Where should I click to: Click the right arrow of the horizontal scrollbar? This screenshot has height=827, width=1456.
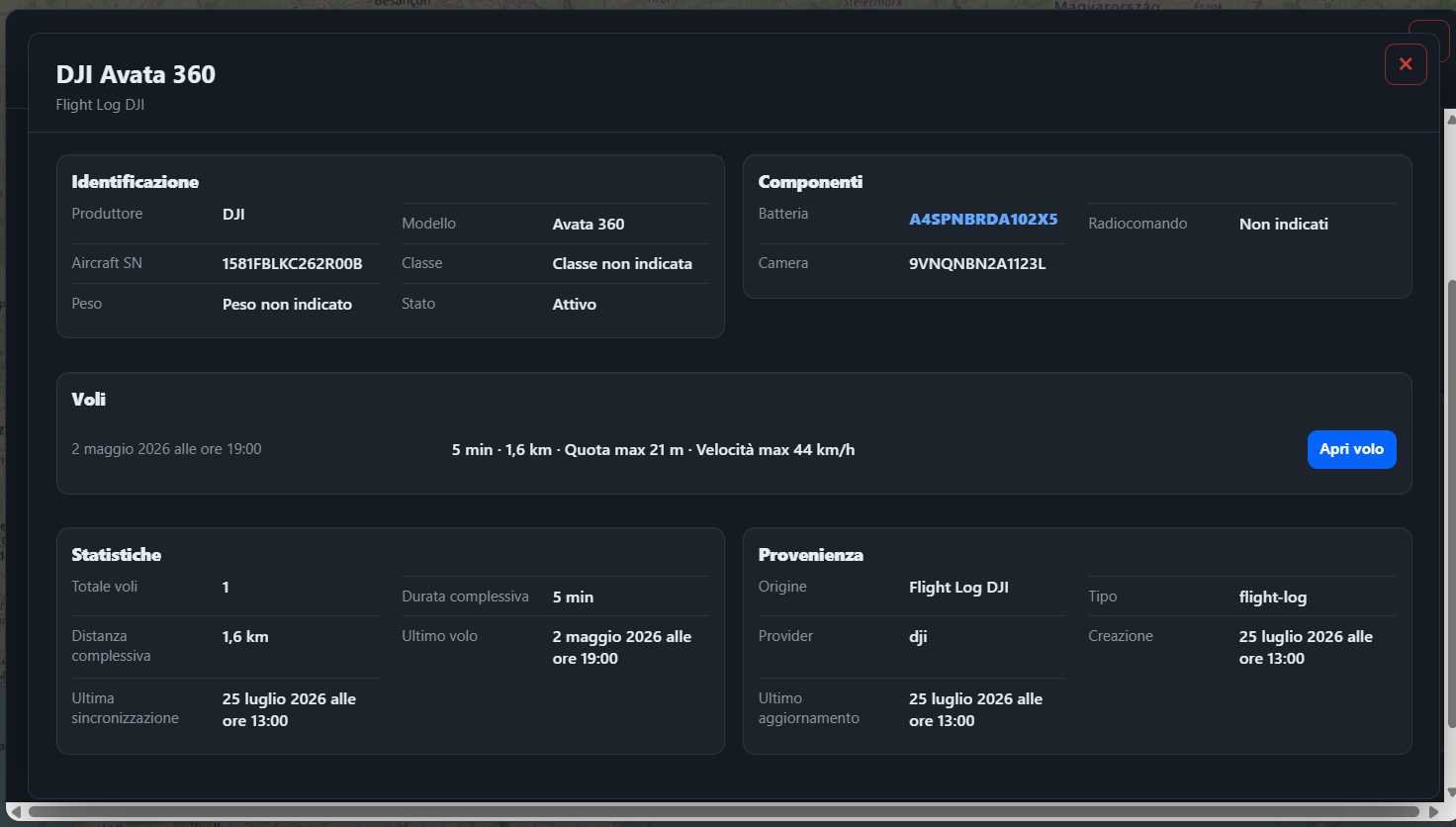pos(1434,812)
